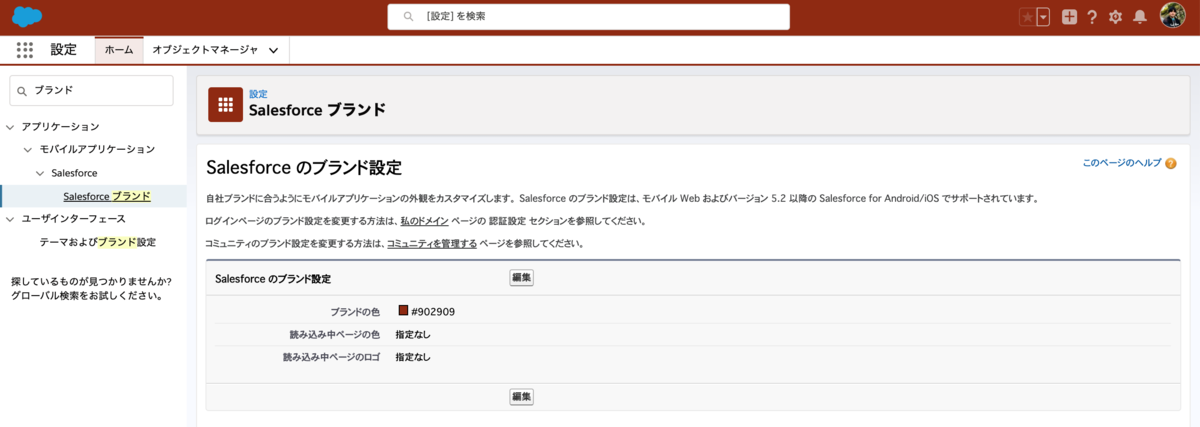1200x427 pixels.
Task: Click the top 編集 button
Action: tap(521, 278)
